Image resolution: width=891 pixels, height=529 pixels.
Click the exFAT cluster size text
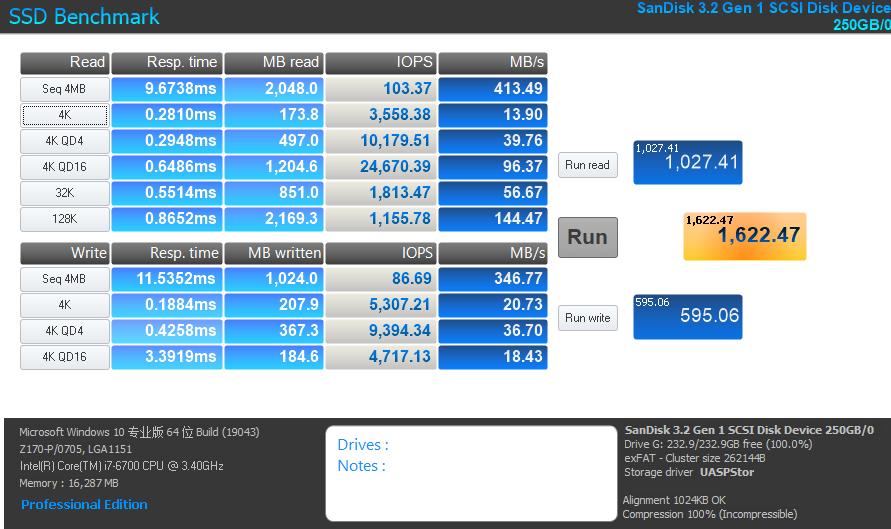coord(694,459)
